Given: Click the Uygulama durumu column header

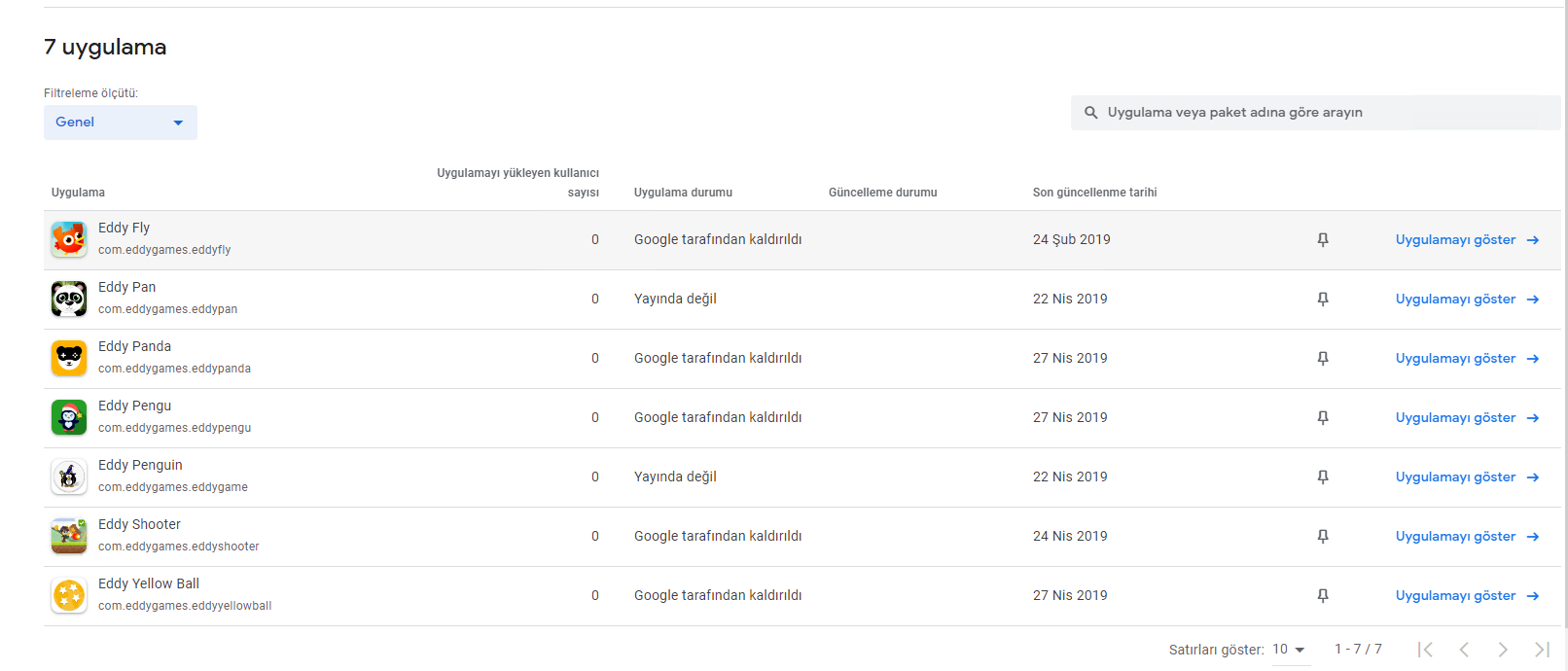Looking at the screenshot, I should [683, 193].
